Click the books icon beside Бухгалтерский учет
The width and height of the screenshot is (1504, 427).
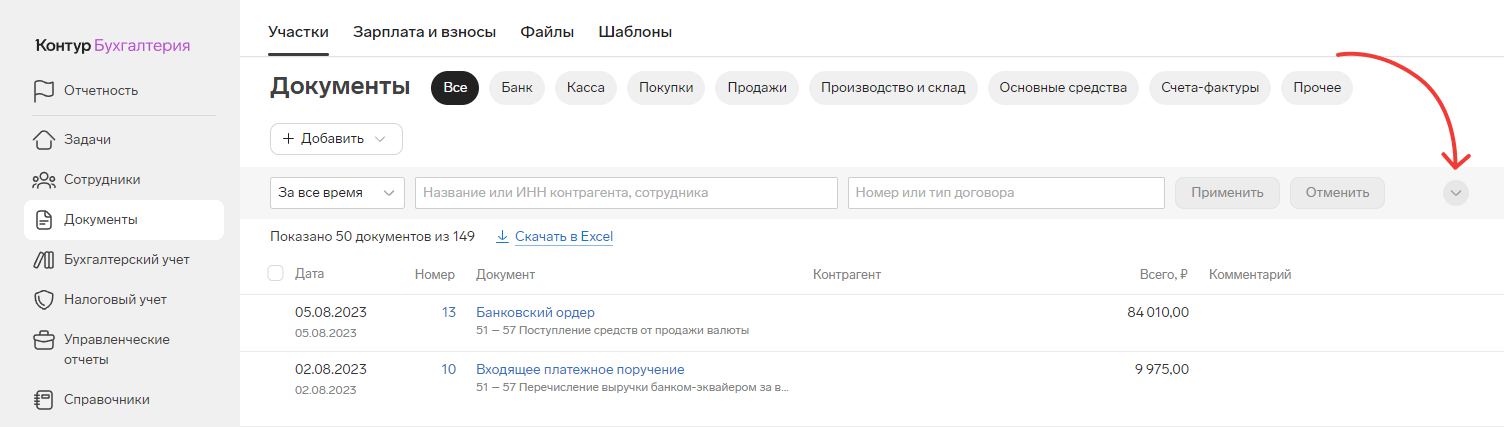point(43,259)
